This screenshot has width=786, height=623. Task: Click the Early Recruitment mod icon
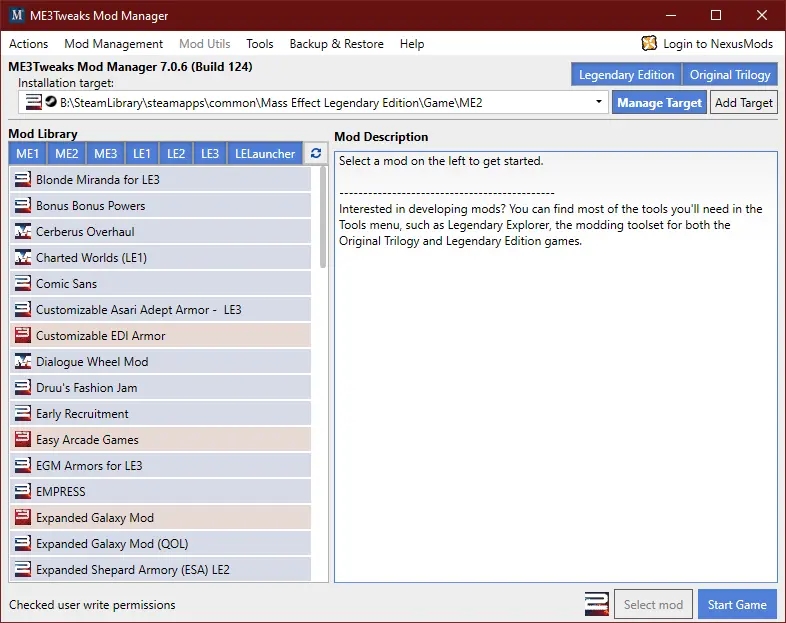tap(23, 413)
